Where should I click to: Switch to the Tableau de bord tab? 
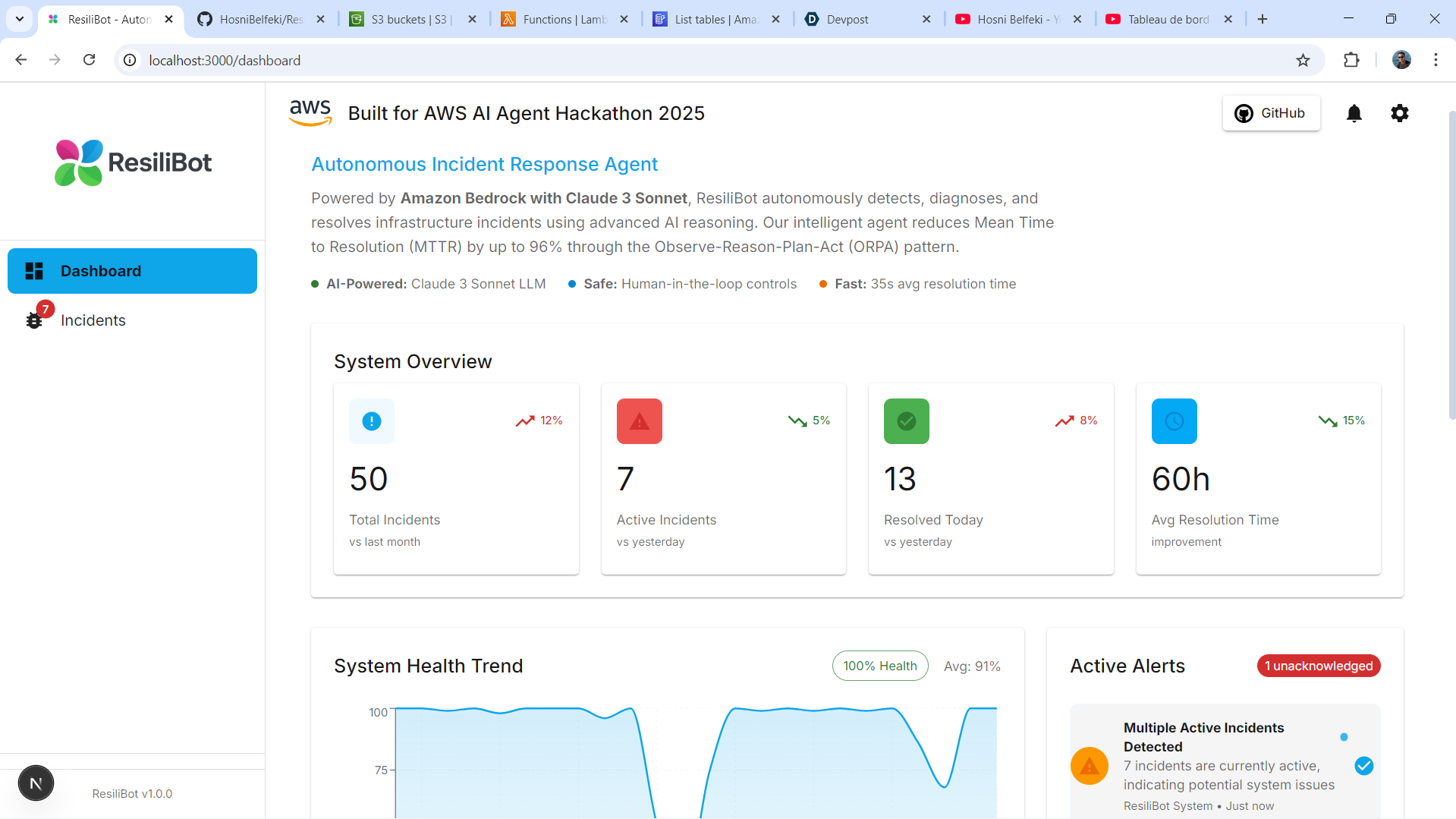point(1170,19)
